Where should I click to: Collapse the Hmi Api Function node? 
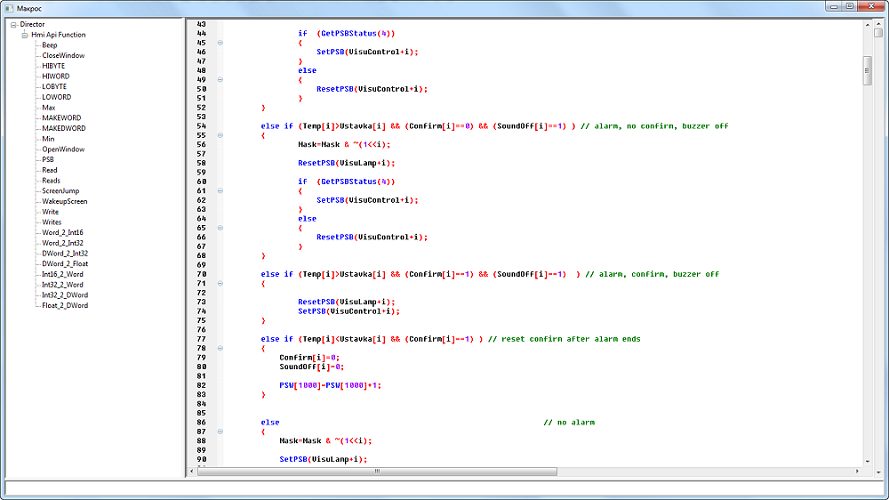click(x=24, y=34)
